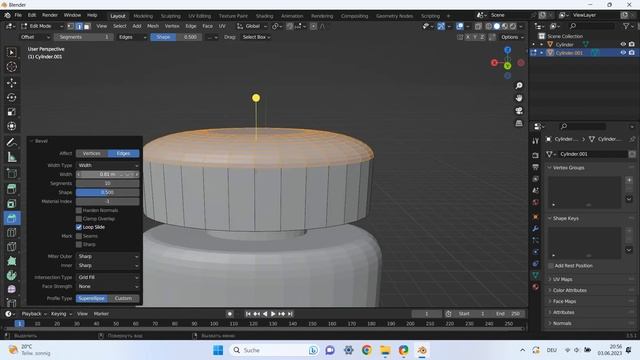Select the Transform tool

pyautogui.click(x=11, y=126)
